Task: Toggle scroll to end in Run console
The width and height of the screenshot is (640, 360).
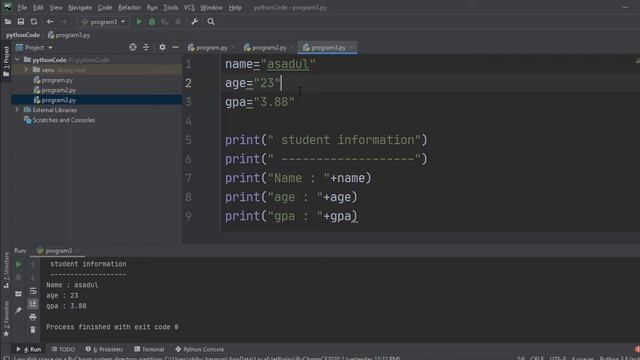Action: pyautogui.click(x=33, y=304)
